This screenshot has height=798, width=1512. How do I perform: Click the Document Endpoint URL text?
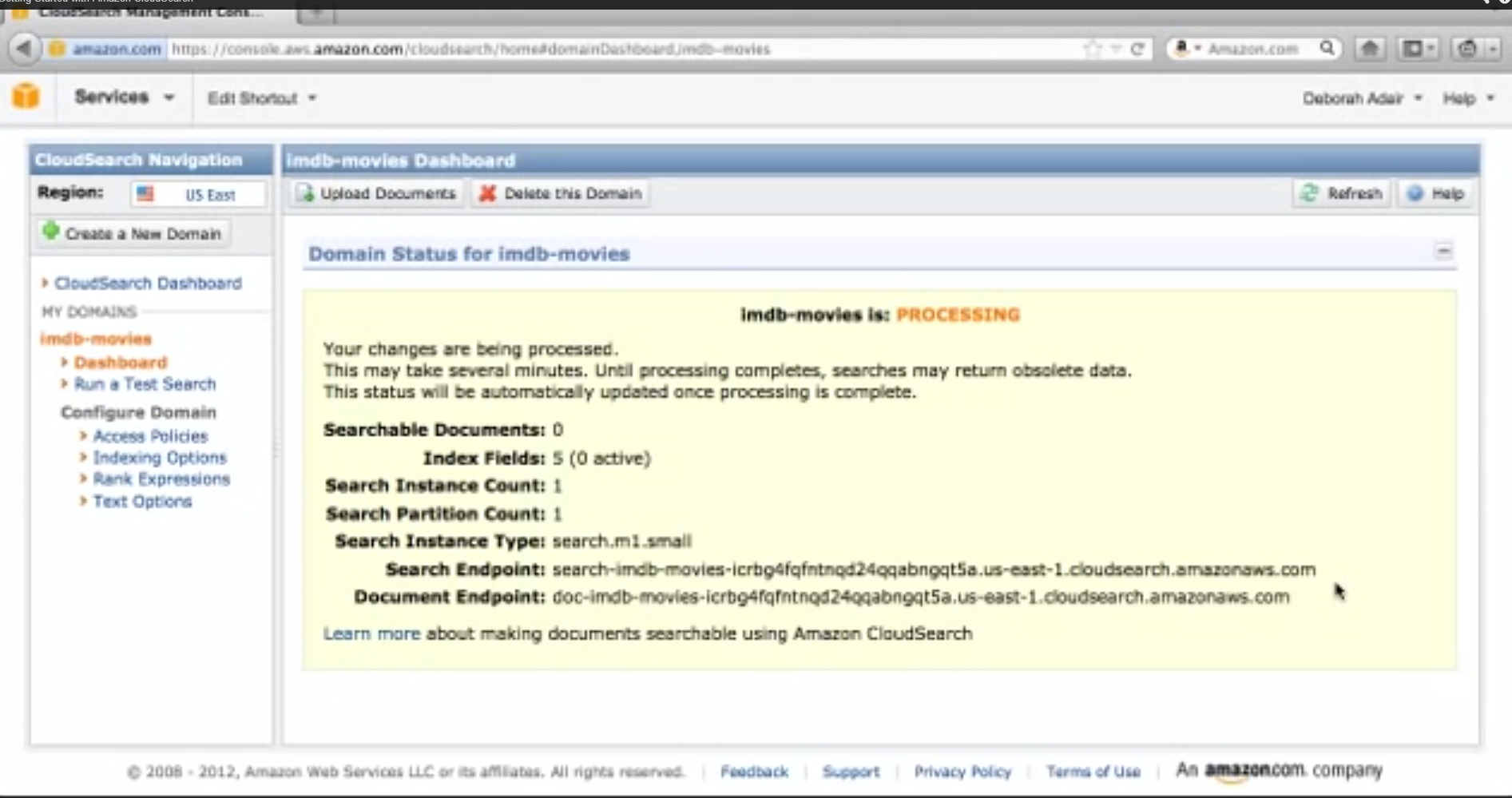tap(921, 597)
